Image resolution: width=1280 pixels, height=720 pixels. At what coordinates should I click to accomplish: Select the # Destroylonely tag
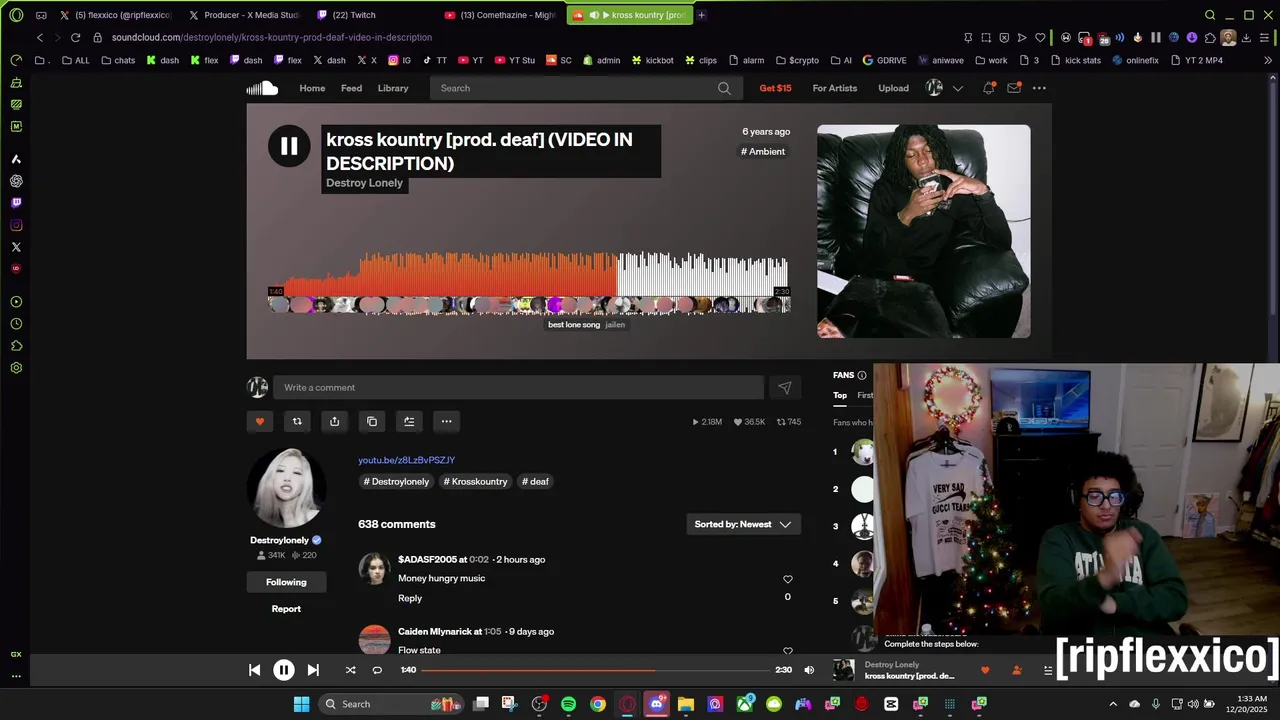[x=396, y=482]
